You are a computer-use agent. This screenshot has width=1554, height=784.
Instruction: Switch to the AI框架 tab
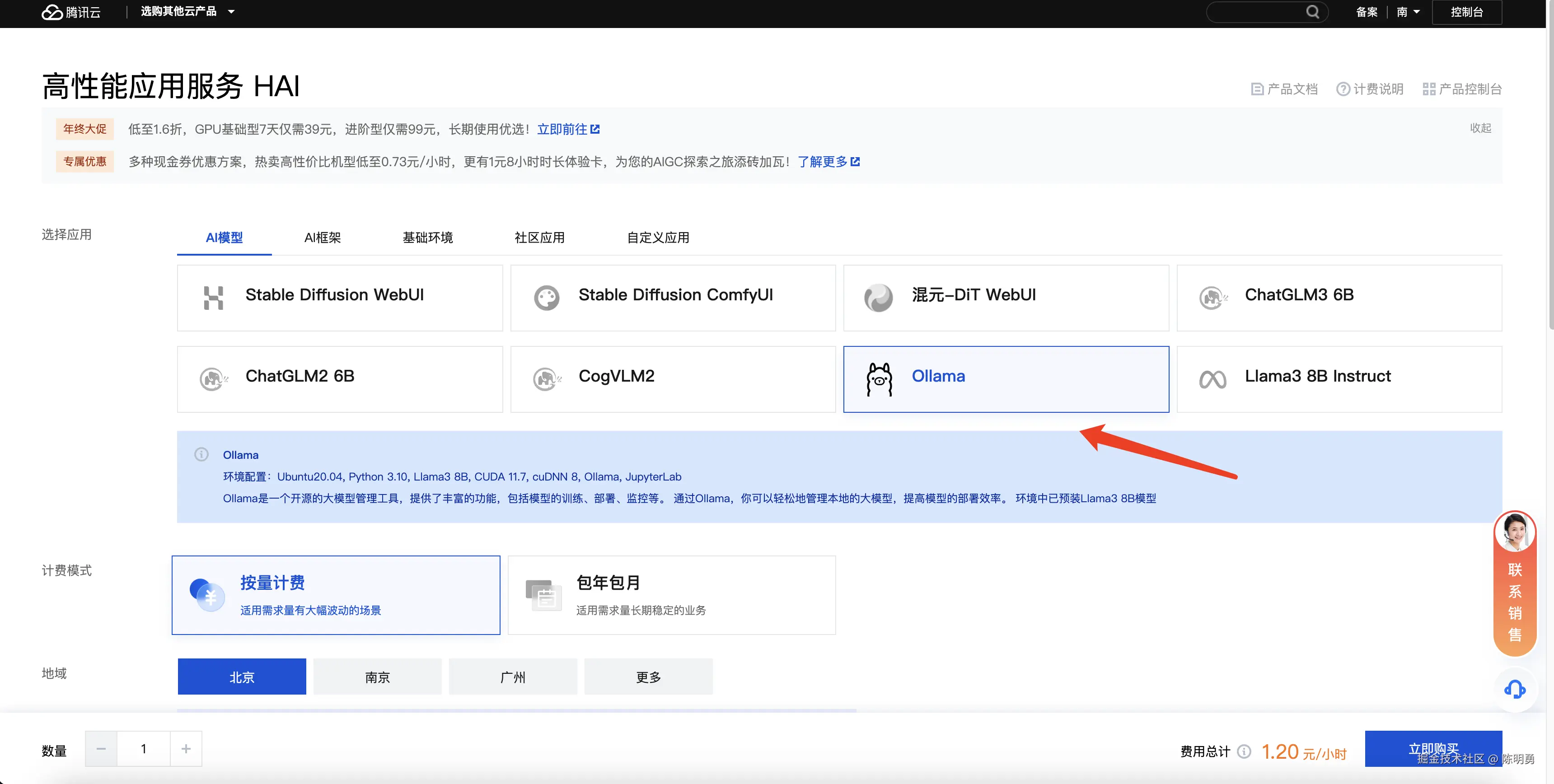[x=322, y=238]
